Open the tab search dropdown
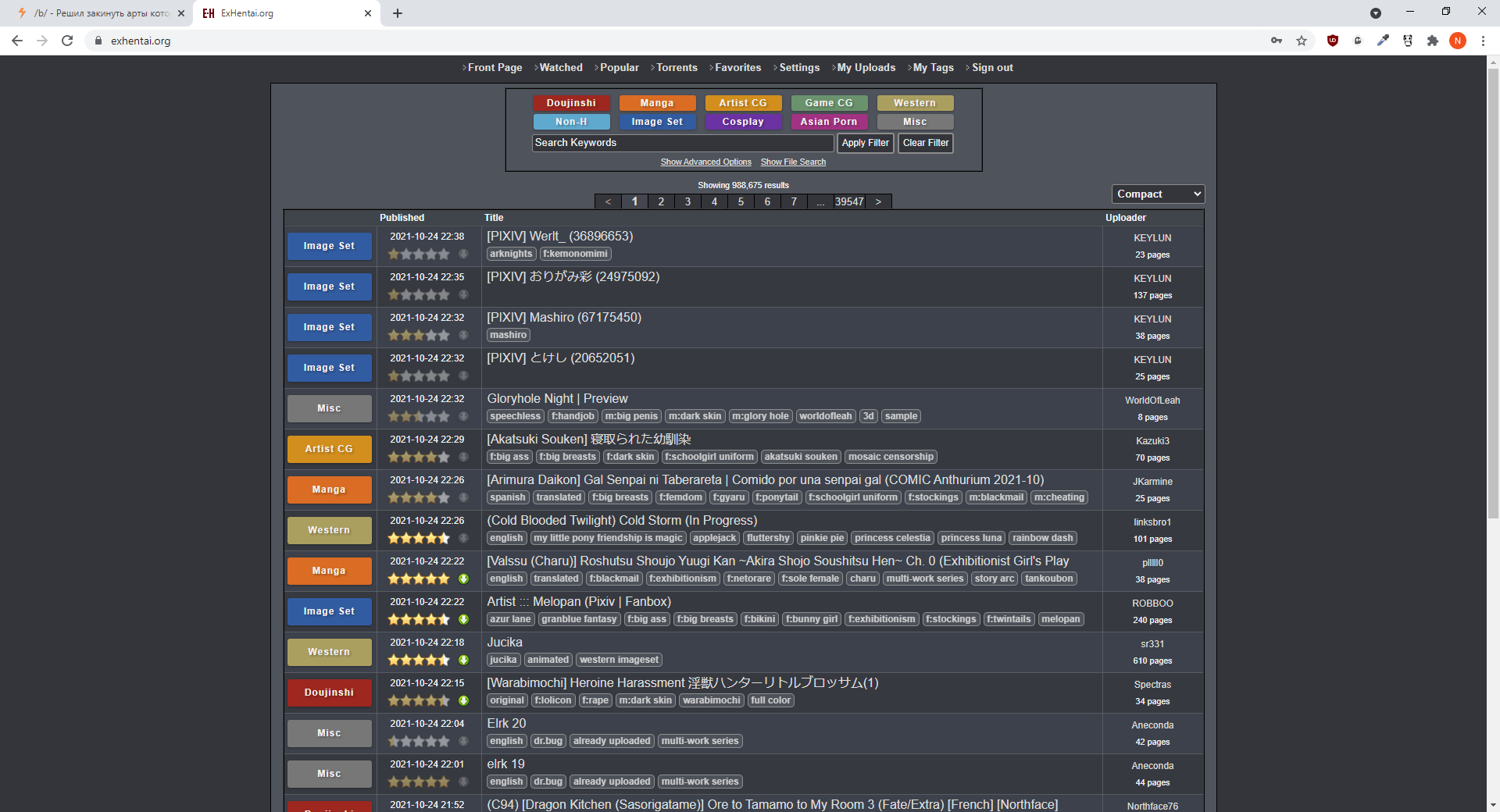Viewport: 1500px width, 812px height. click(x=1376, y=13)
